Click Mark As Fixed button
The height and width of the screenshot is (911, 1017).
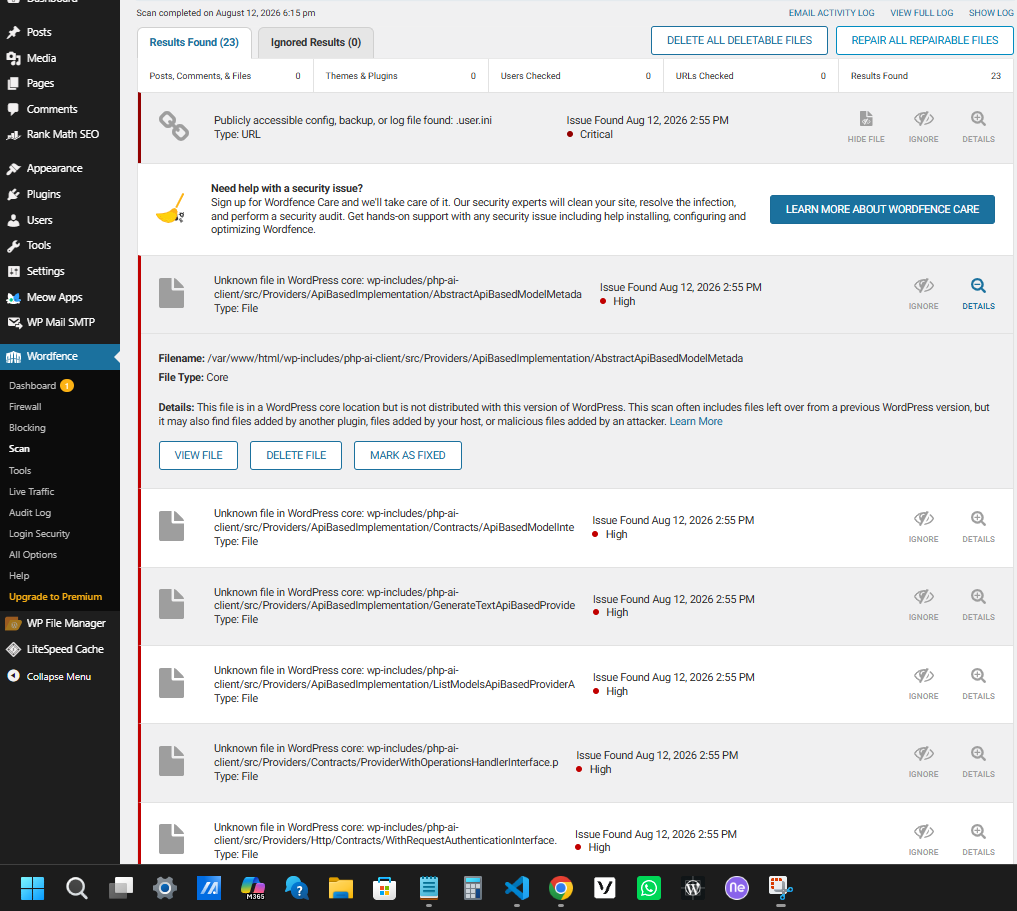point(408,455)
